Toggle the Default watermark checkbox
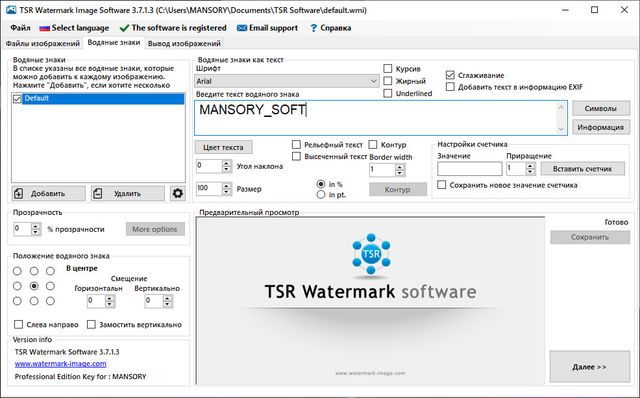 [17, 99]
